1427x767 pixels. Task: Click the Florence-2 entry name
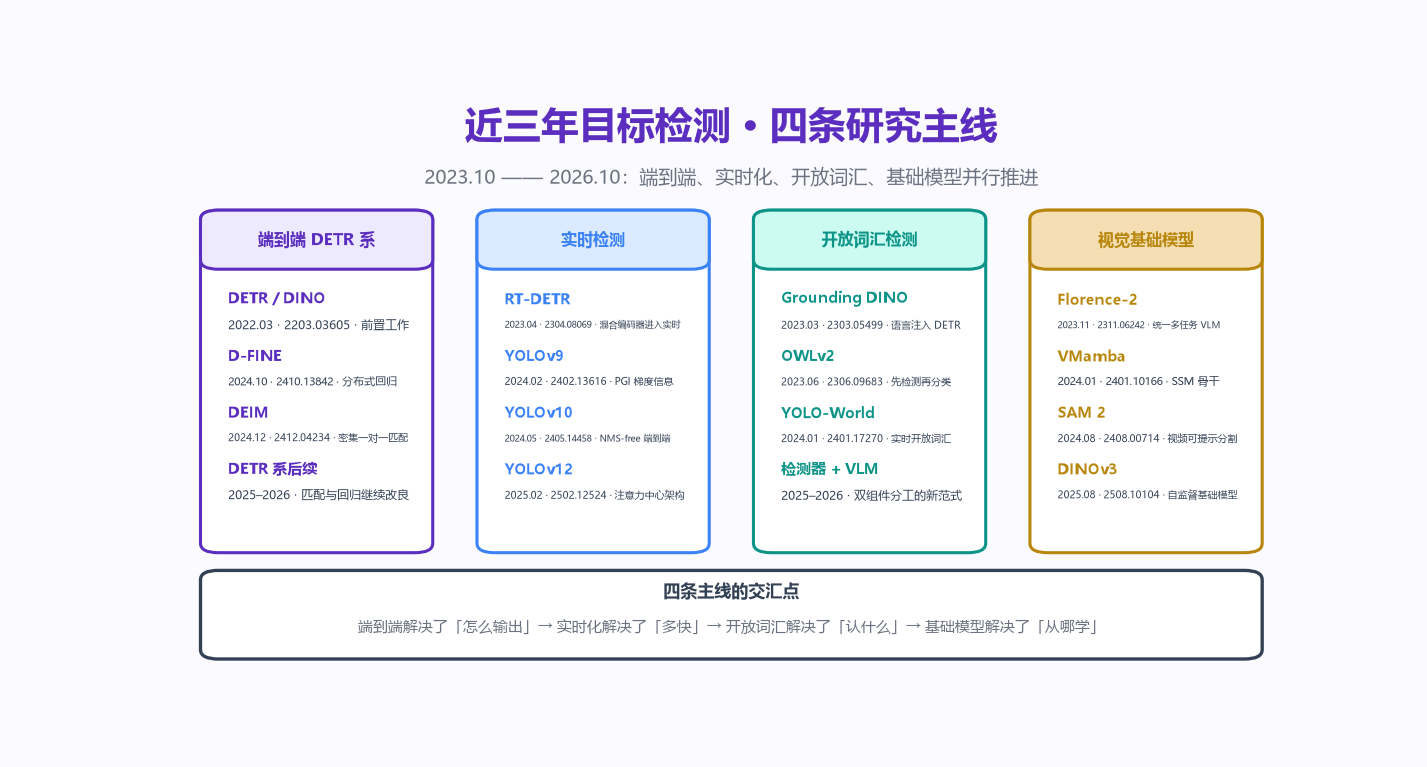pos(1097,299)
